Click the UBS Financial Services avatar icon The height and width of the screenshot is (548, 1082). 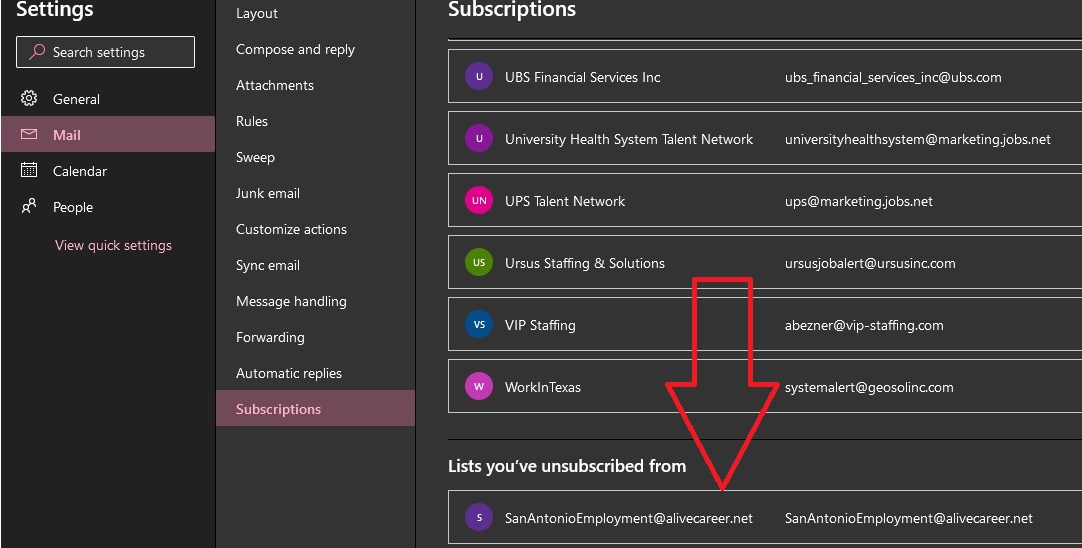tap(479, 77)
